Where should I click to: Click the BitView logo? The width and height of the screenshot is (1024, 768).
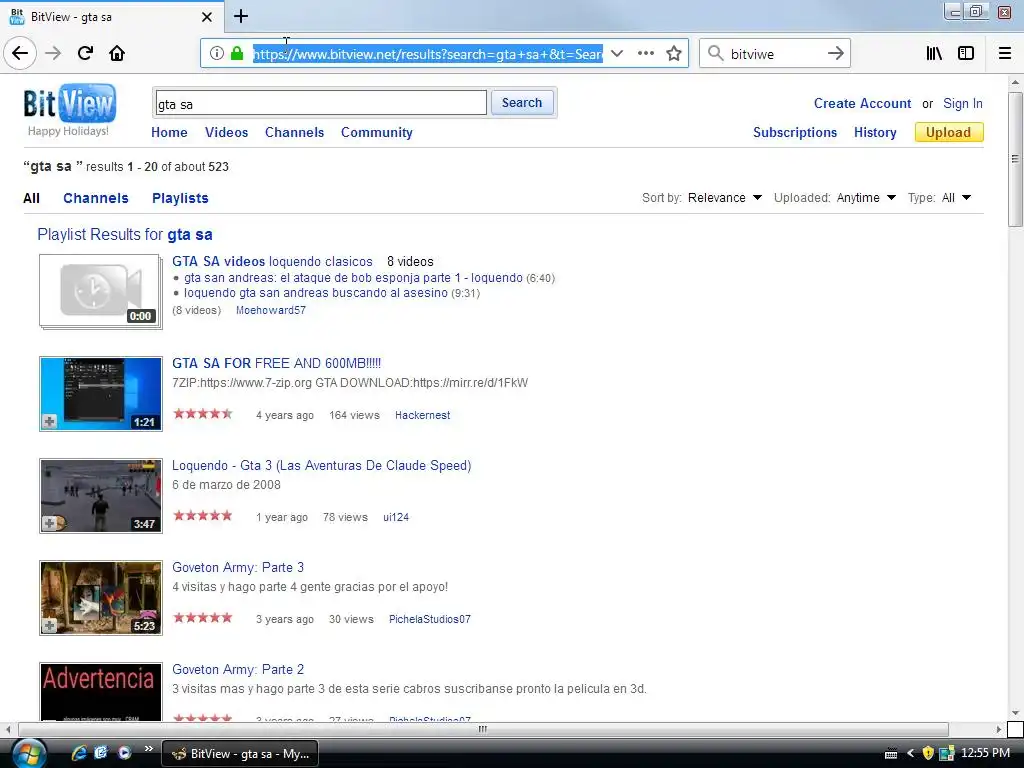click(69, 103)
